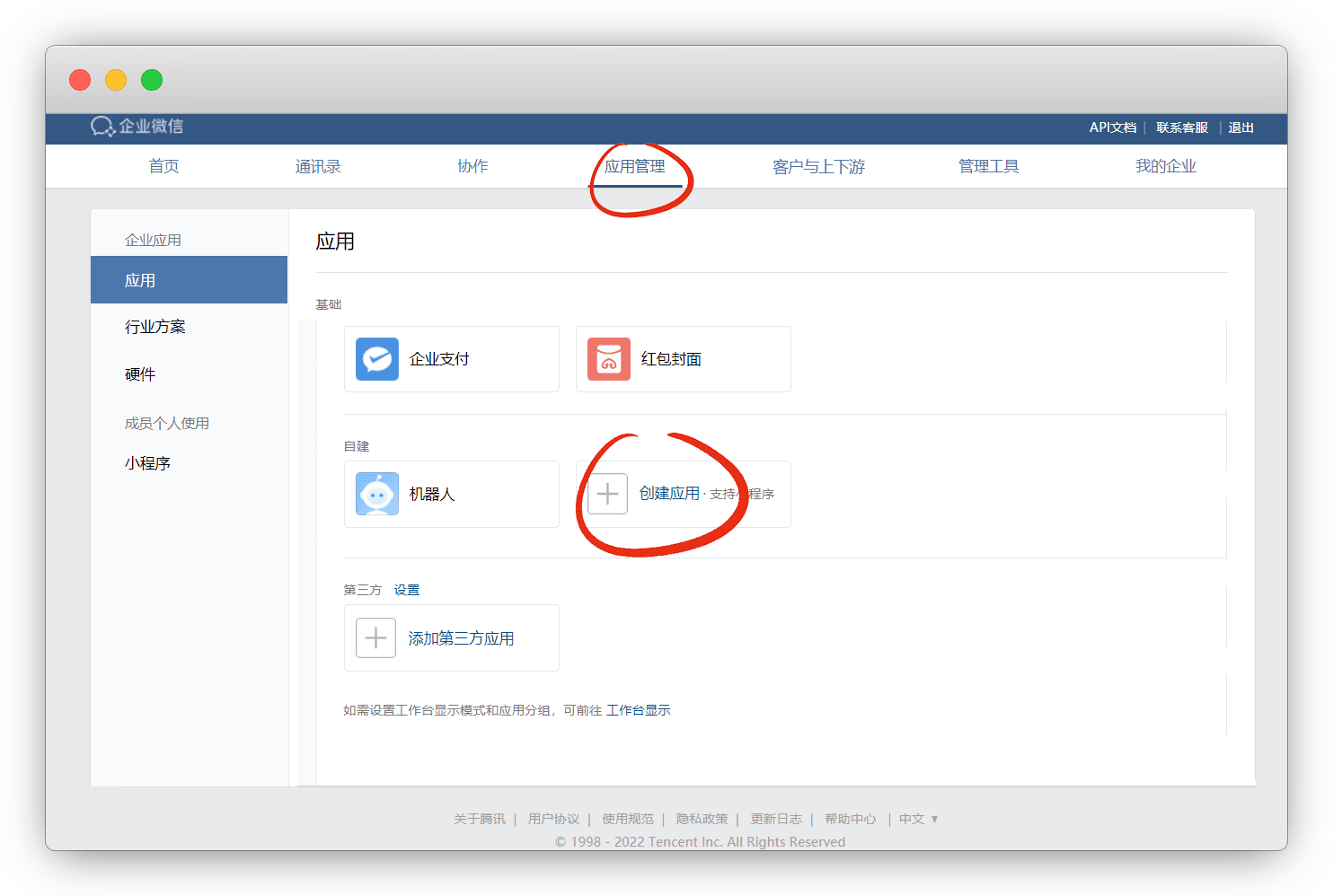Open the API文档 link
This screenshot has width=1333, height=896.
click(1112, 127)
